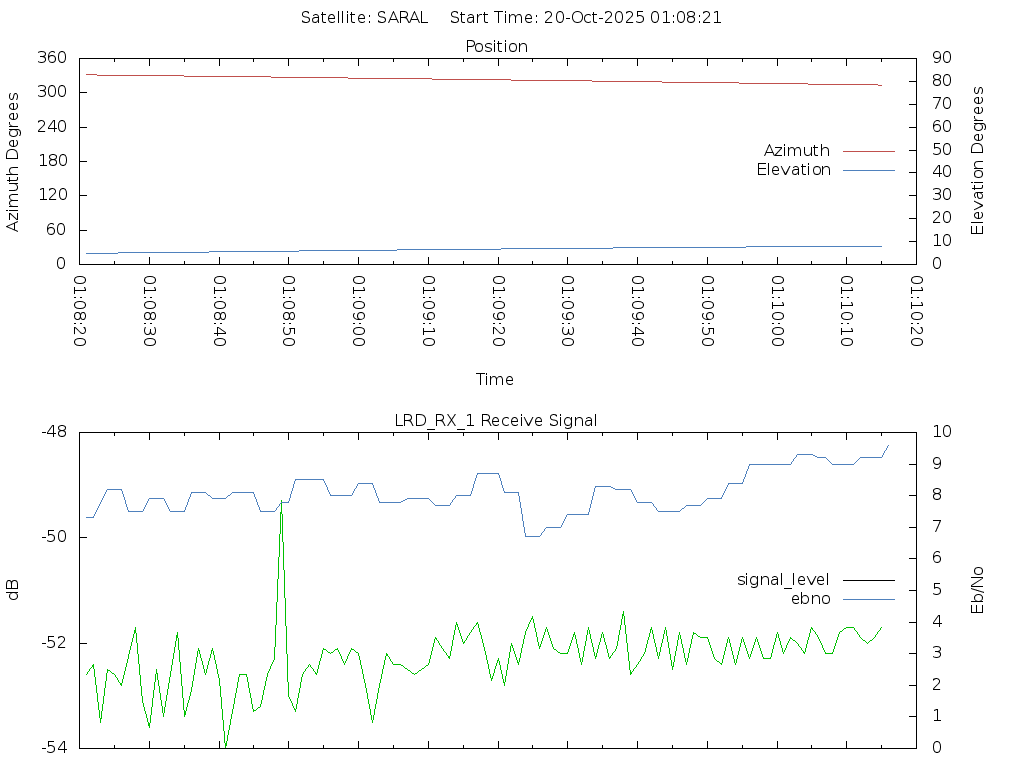
Task: Click the LRD_RX_1 Receive Signal title
Action: 496,420
